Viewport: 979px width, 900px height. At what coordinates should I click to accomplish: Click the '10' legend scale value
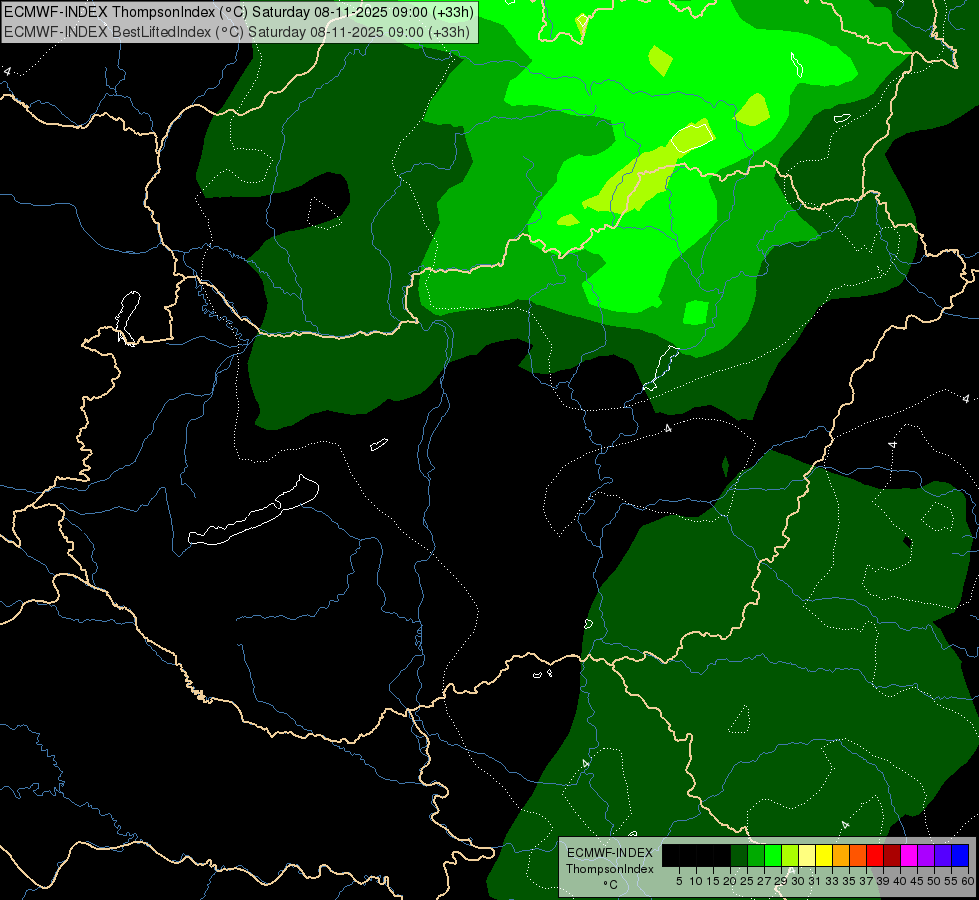tap(696, 881)
